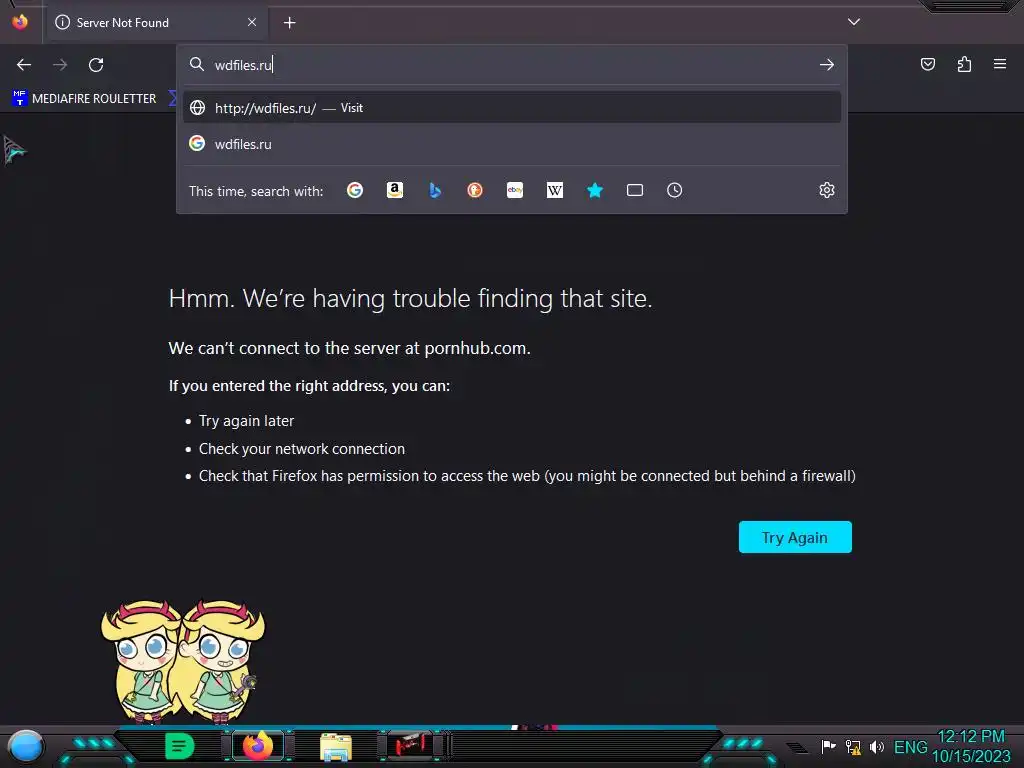Click the volume speaker tray icon
1024x768 pixels.
coord(876,746)
